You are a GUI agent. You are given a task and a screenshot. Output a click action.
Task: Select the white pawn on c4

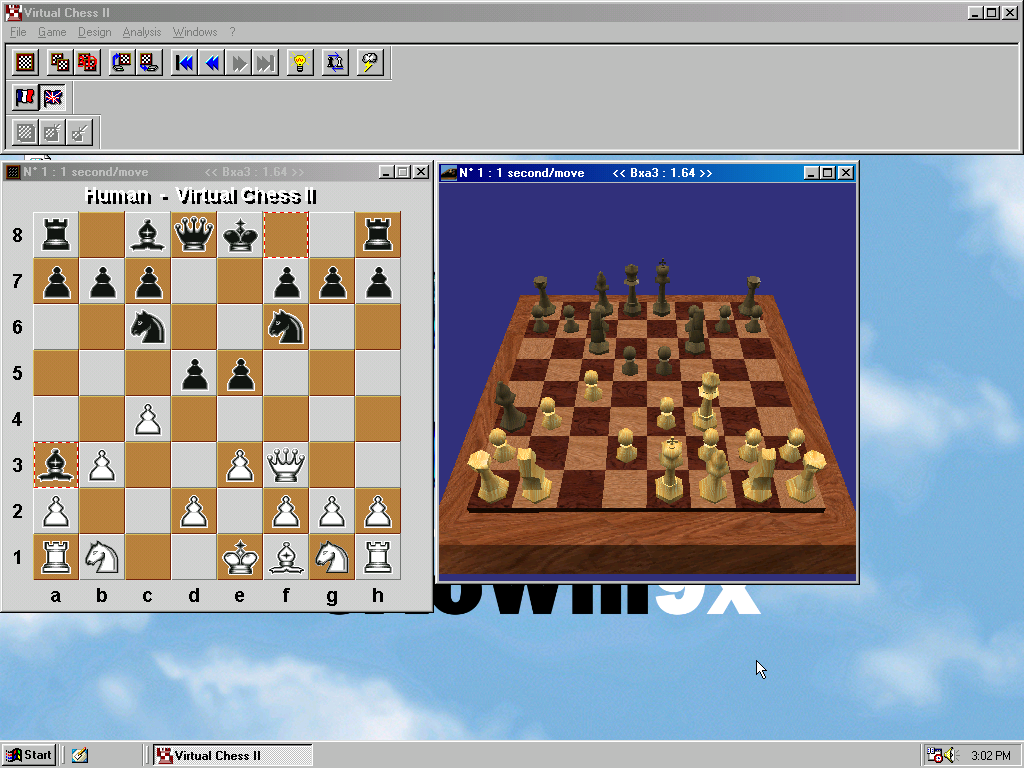pos(148,419)
